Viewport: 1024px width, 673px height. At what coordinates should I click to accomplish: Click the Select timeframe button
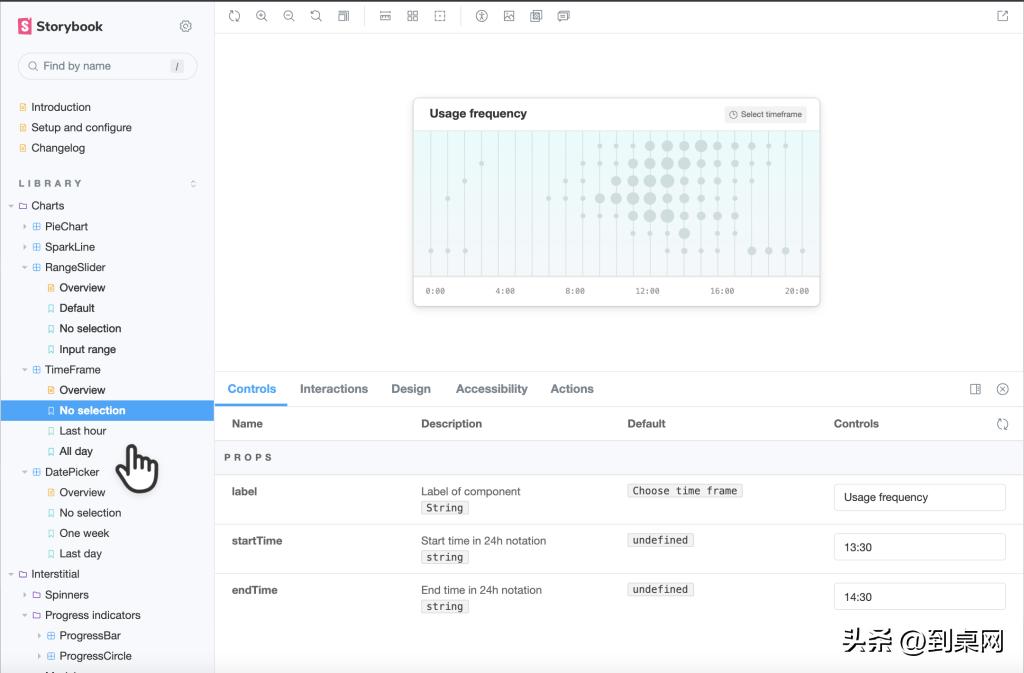tap(765, 114)
